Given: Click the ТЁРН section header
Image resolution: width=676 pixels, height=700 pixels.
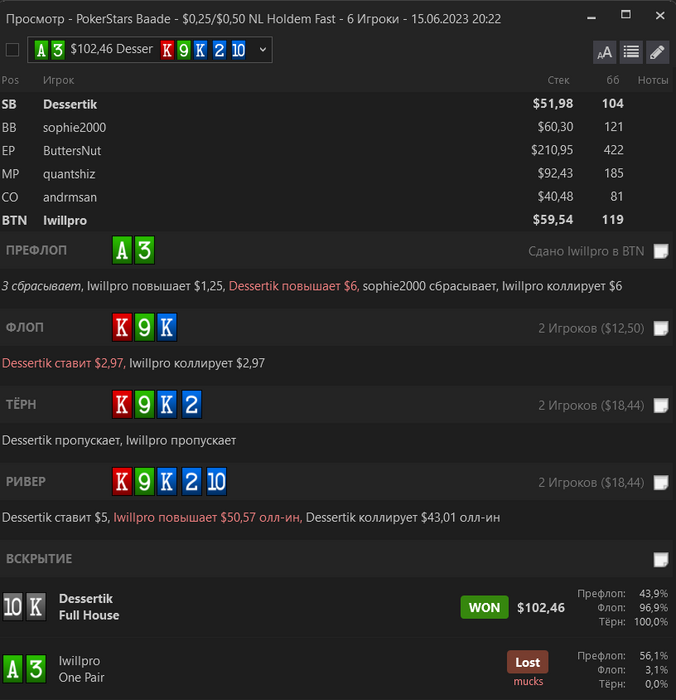Looking at the screenshot, I should pyautogui.click(x=21, y=404).
